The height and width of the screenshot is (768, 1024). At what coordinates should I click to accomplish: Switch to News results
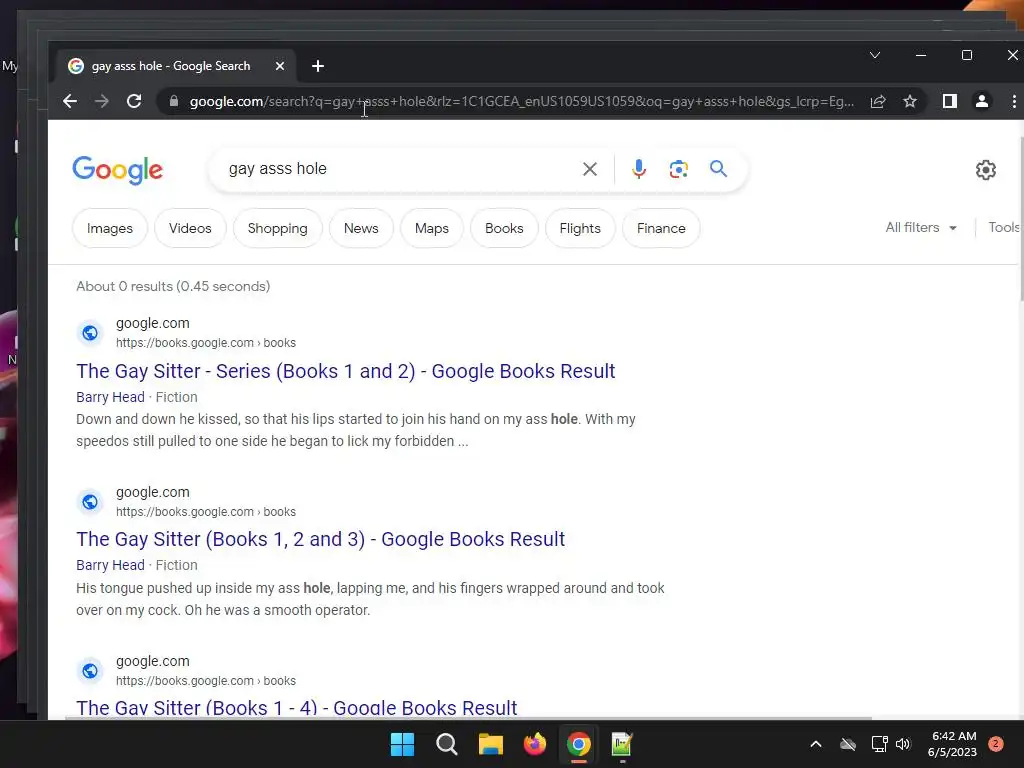pos(361,228)
